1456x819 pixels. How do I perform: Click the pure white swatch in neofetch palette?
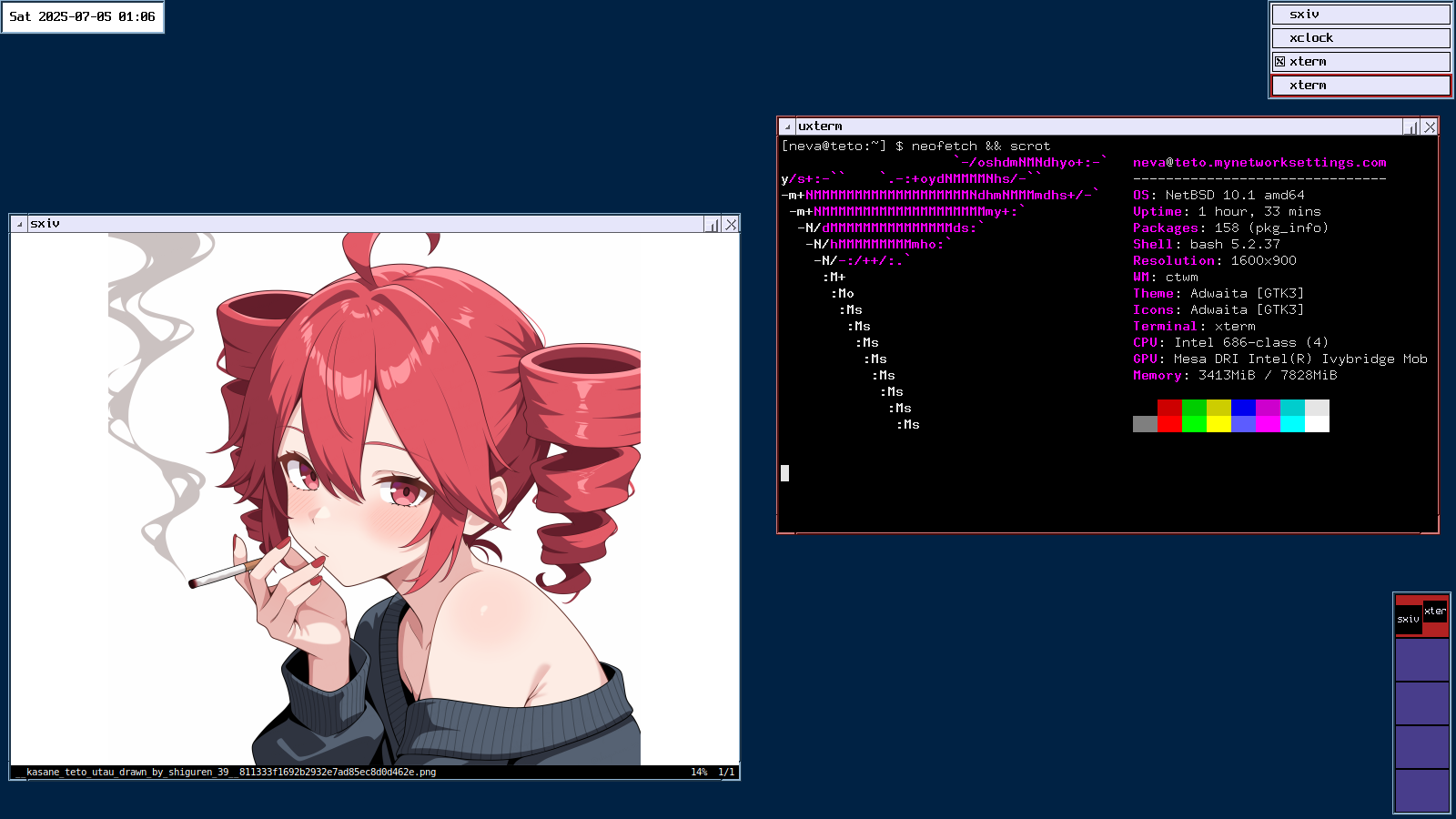click(1317, 424)
